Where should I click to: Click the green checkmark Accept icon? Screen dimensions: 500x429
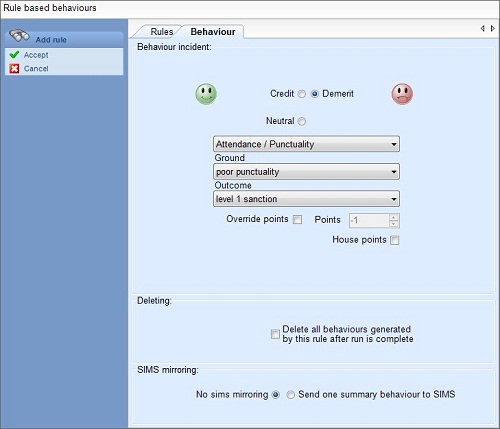(x=14, y=55)
